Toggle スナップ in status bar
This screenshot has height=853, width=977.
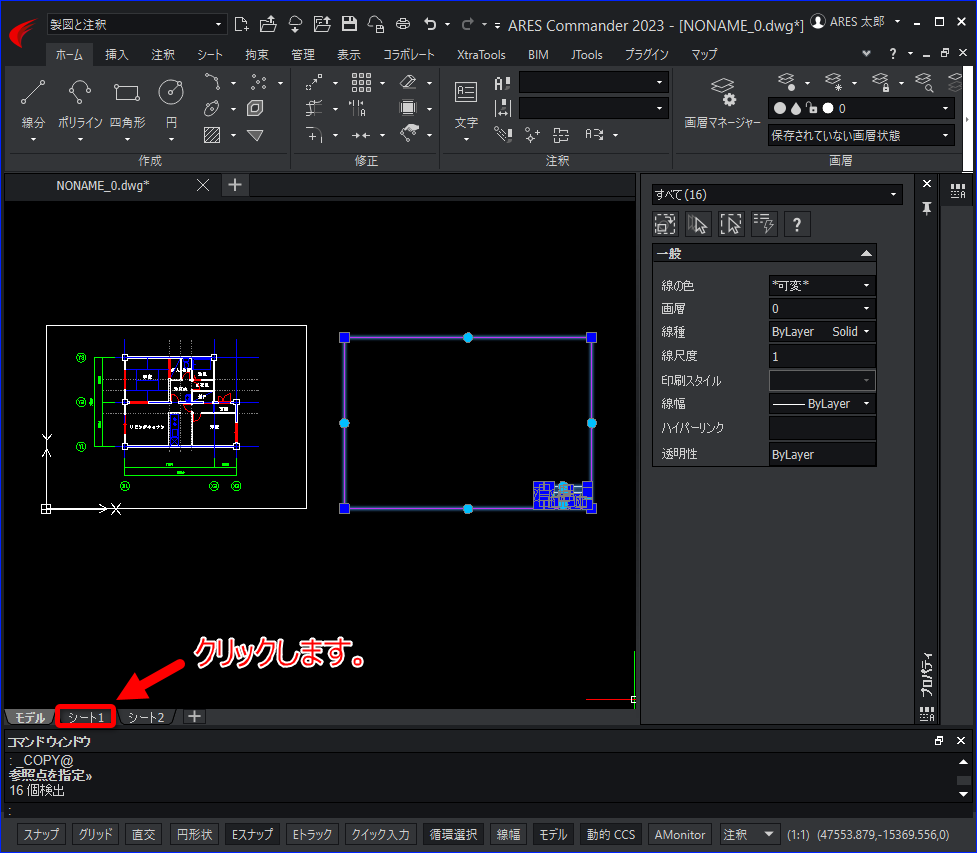pyautogui.click(x=41, y=834)
